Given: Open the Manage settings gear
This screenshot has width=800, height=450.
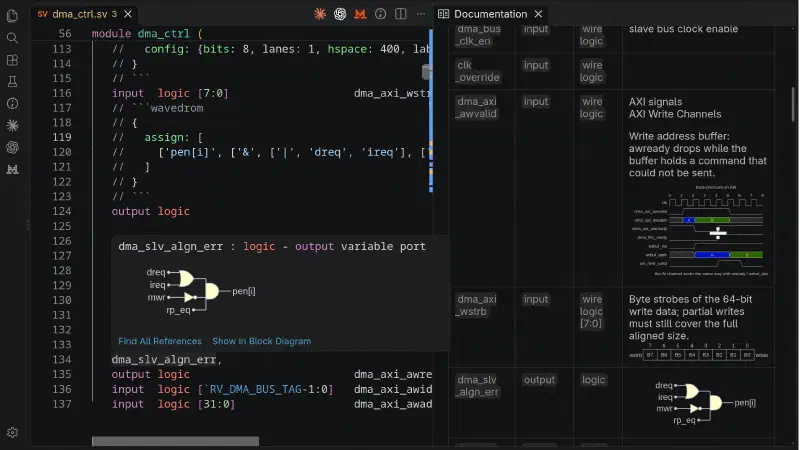Looking at the screenshot, I should [12, 433].
